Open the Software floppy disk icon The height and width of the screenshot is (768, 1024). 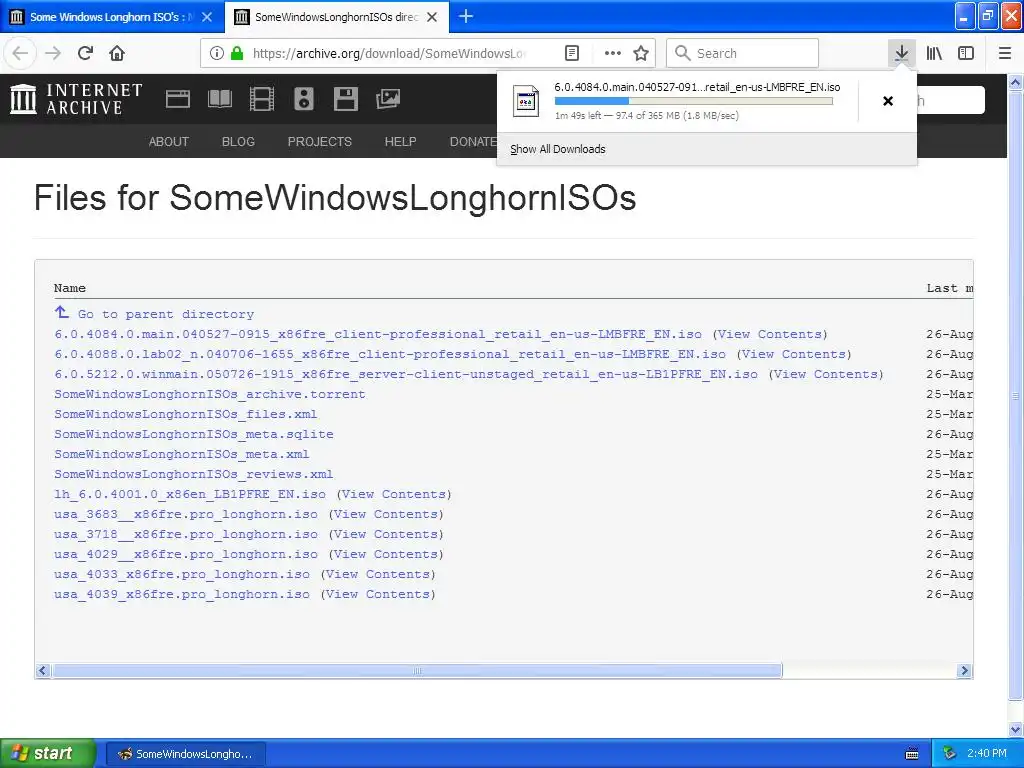coord(345,99)
